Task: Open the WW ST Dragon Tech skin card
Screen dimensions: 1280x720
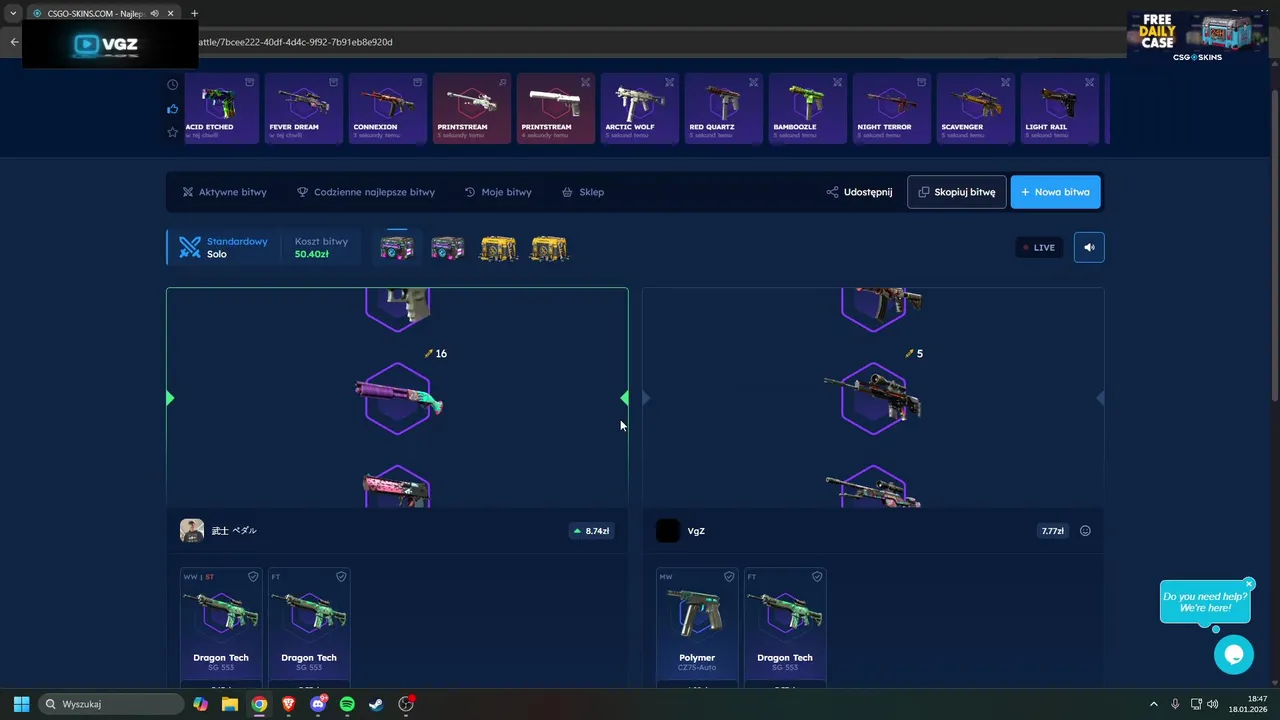Action: [x=221, y=627]
